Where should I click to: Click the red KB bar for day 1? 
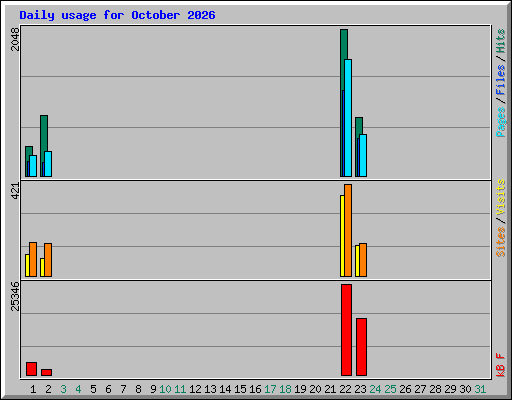click(x=31, y=369)
